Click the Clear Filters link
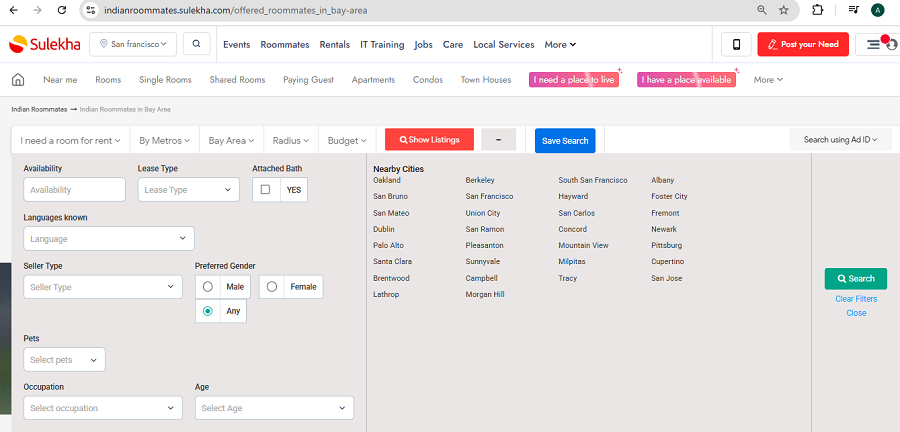The image size is (900, 432). tap(856, 299)
